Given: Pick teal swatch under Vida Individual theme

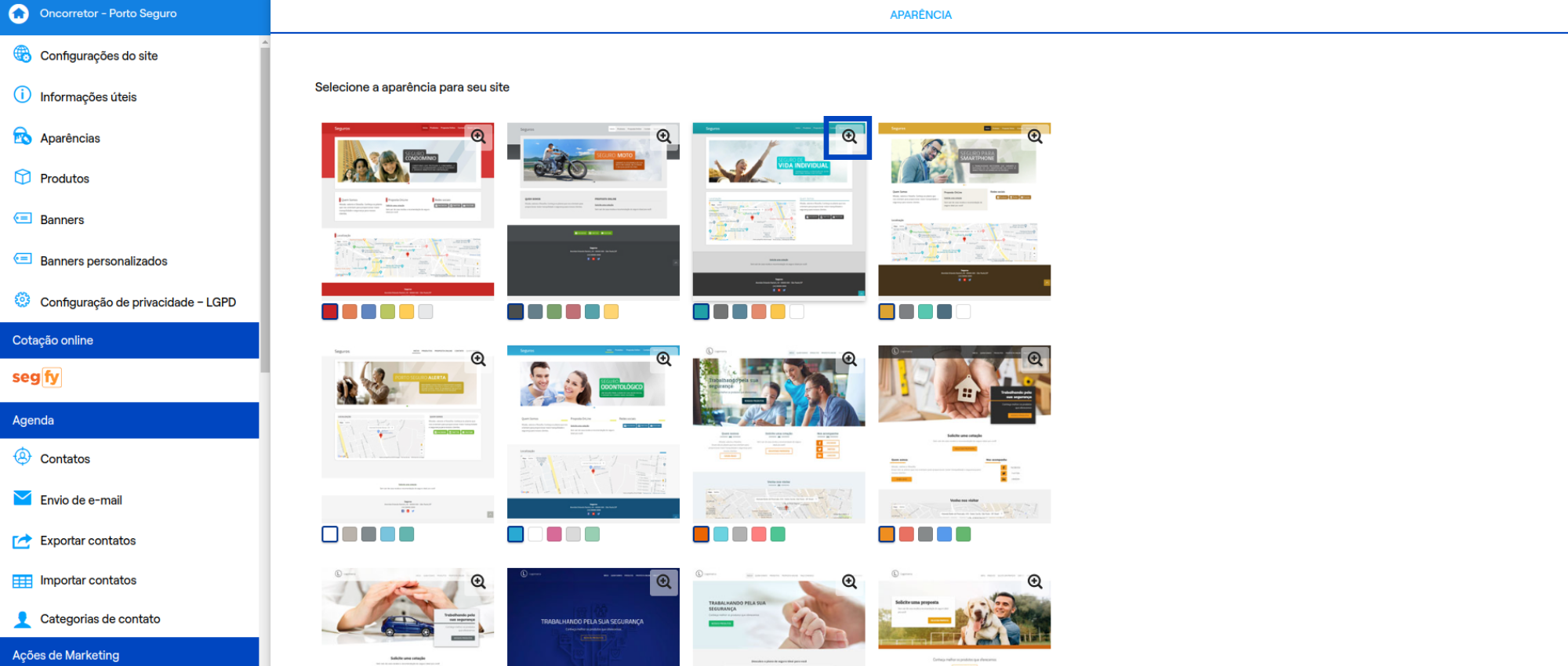Looking at the screenshot, I should 701,312.
